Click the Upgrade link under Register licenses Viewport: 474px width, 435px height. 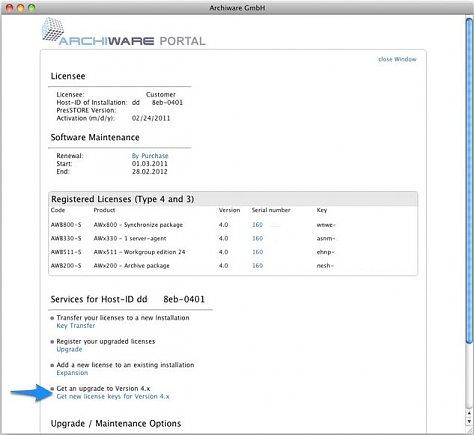coord(69,349)
